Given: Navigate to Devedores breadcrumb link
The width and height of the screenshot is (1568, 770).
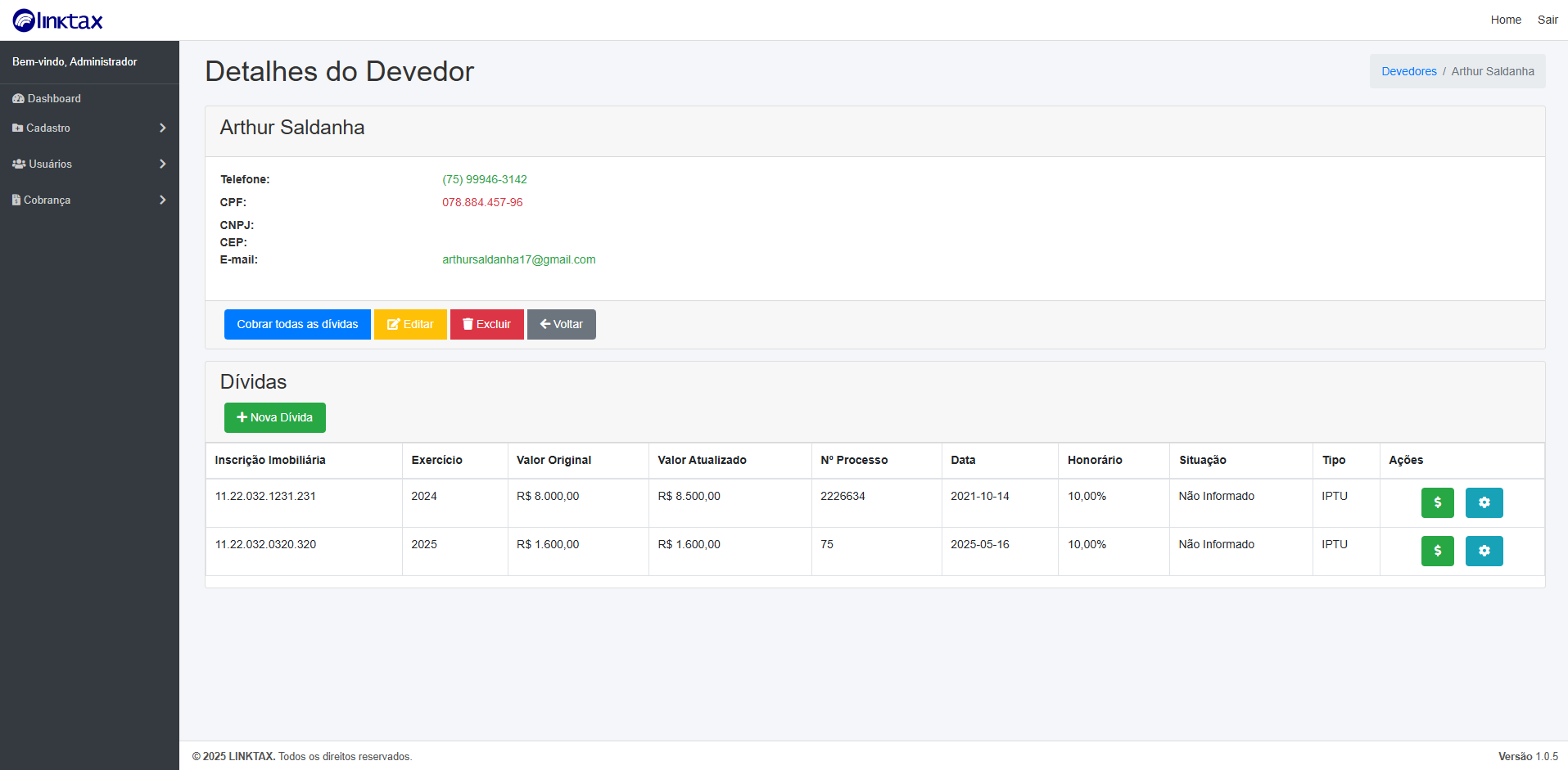Looking at the screenshot, I should pos(1408,71).
